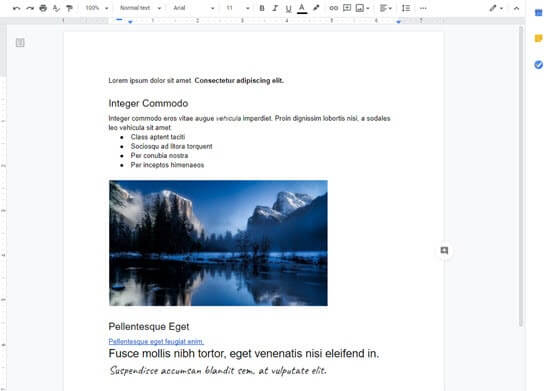The image size is (550, 391).
Task: Toggle Bold formatting
Action: click(262, 8)
